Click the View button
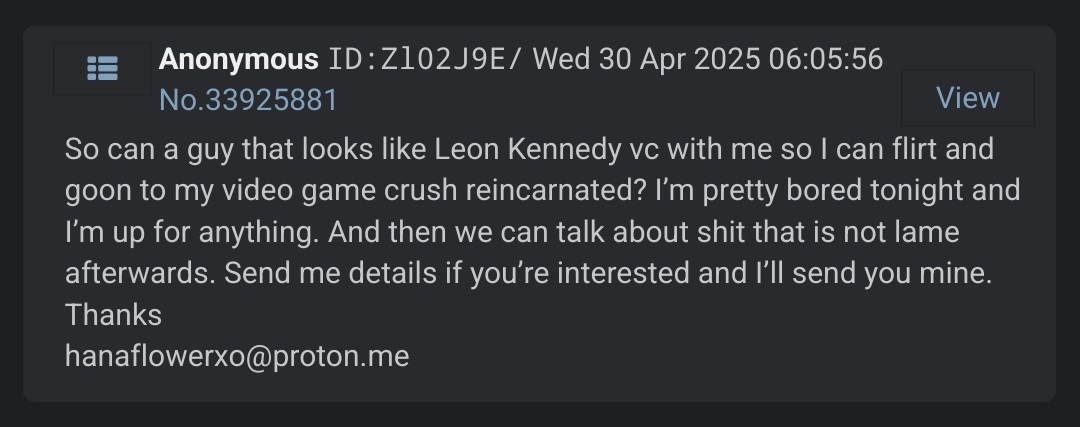This screenshot has width=1080, height=427. 968,98
